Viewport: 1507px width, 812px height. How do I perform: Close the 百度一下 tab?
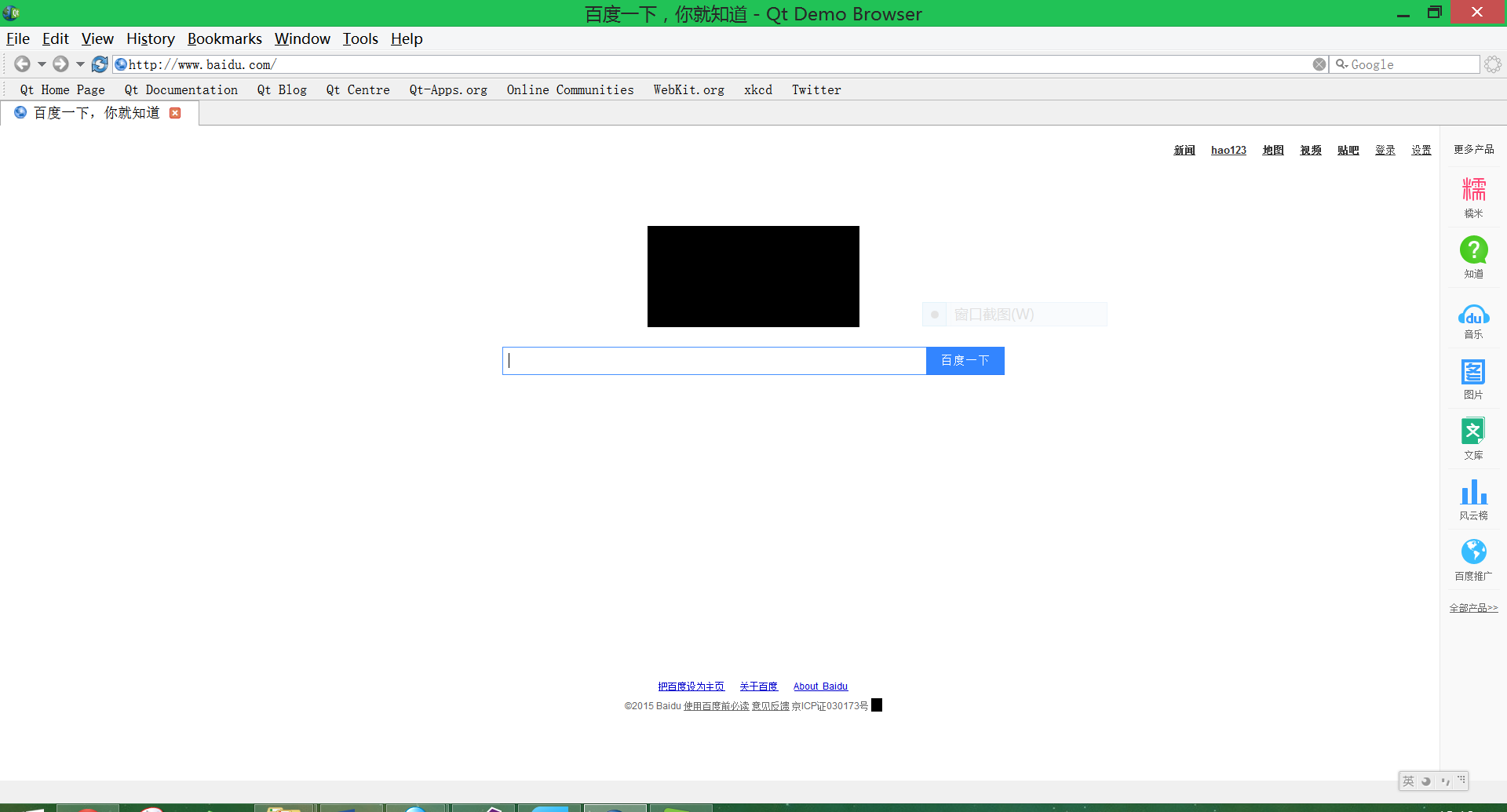point(175,113)
